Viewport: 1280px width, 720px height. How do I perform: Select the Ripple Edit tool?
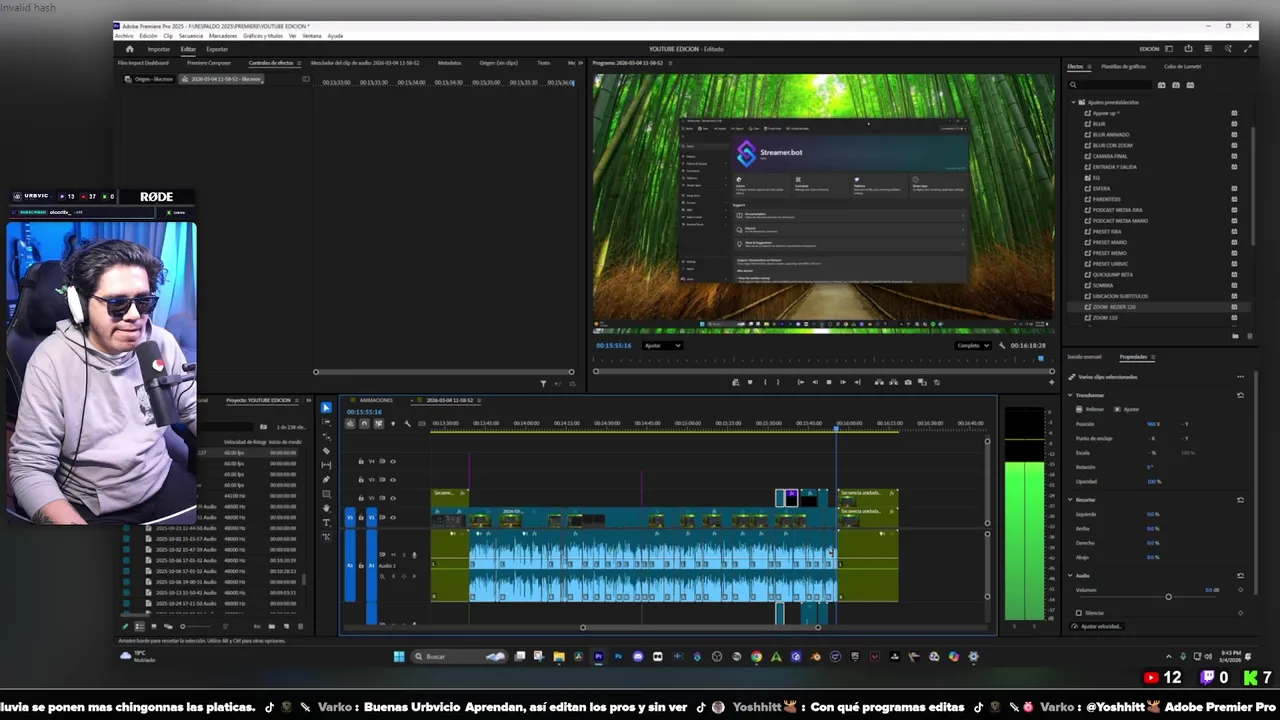pyautogui.click(x=326, y=436)
